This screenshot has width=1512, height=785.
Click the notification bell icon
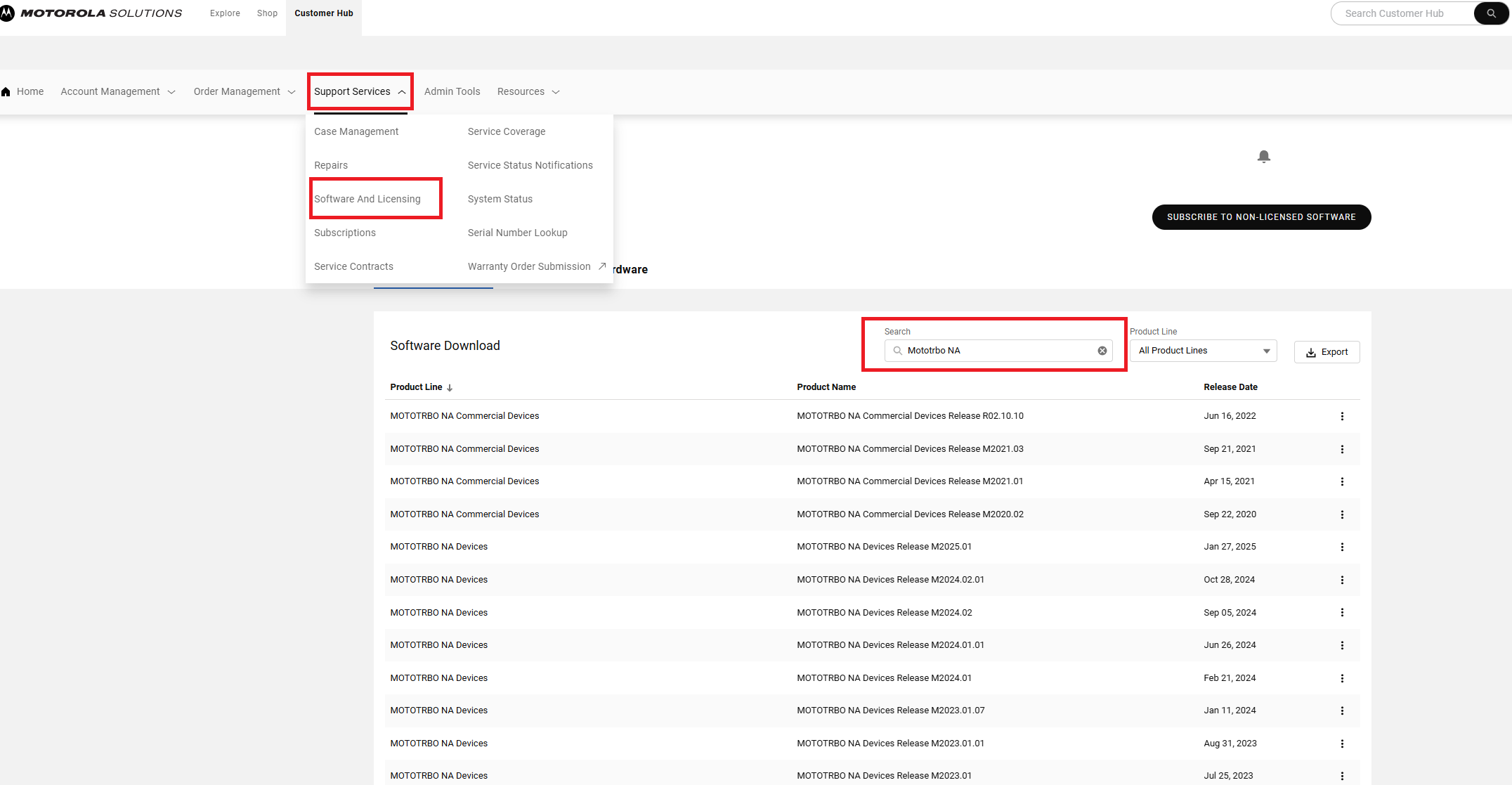point(1263,156)
